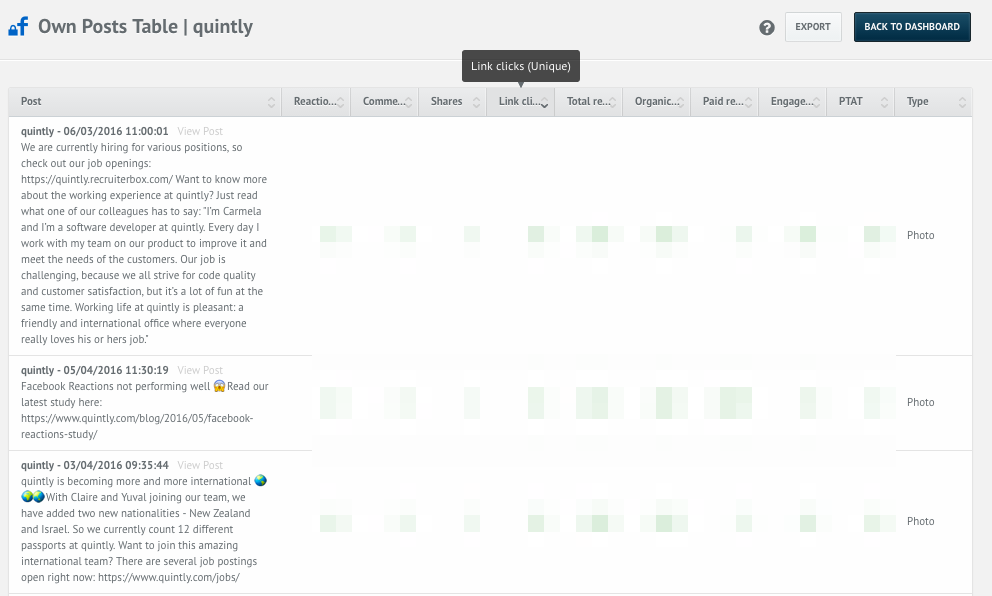Sort by Total reach column header
The height and width of the screenshot is (596, 992).
588,101
